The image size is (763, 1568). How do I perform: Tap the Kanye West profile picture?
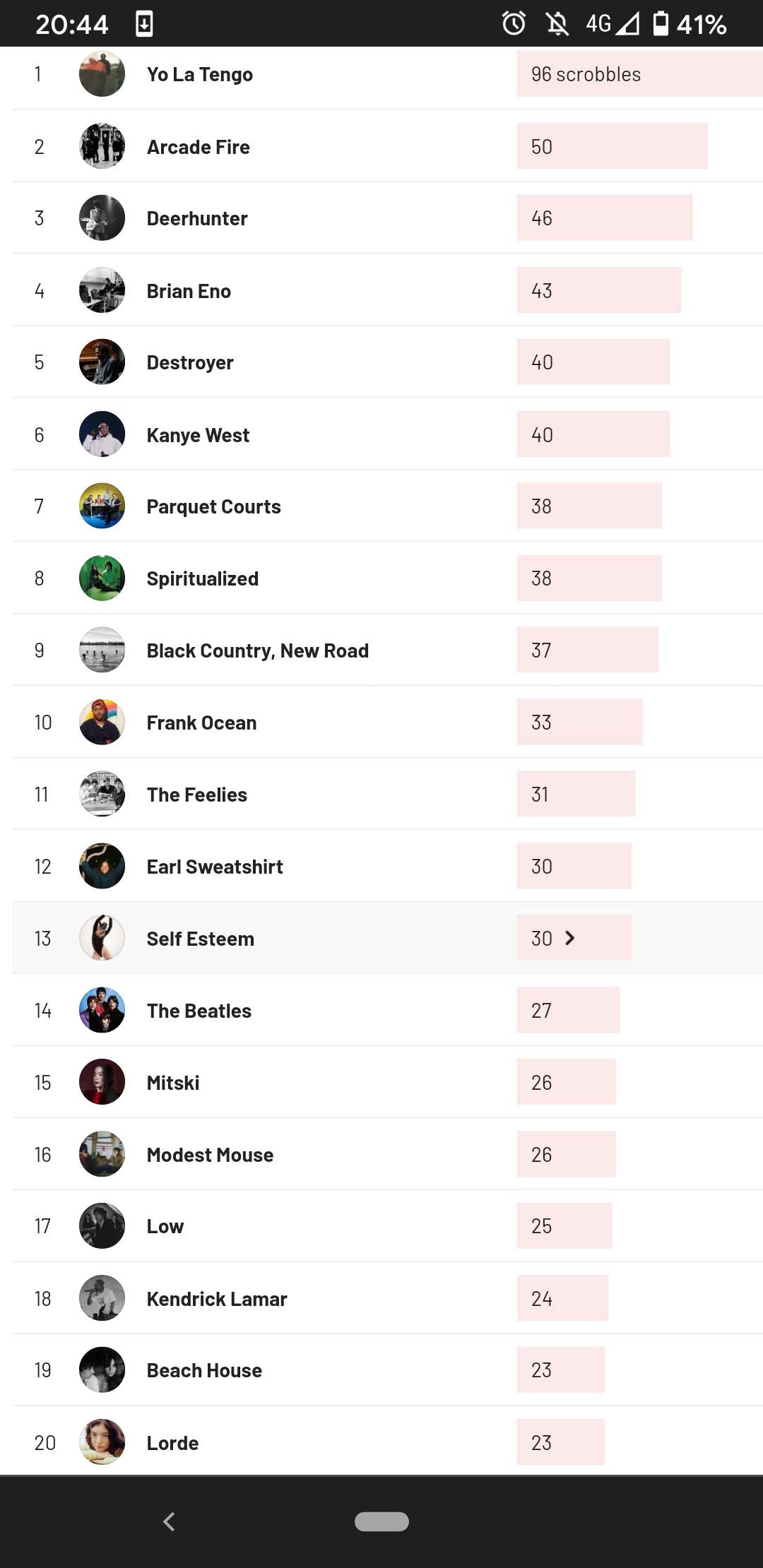click(x=102, y=434)
